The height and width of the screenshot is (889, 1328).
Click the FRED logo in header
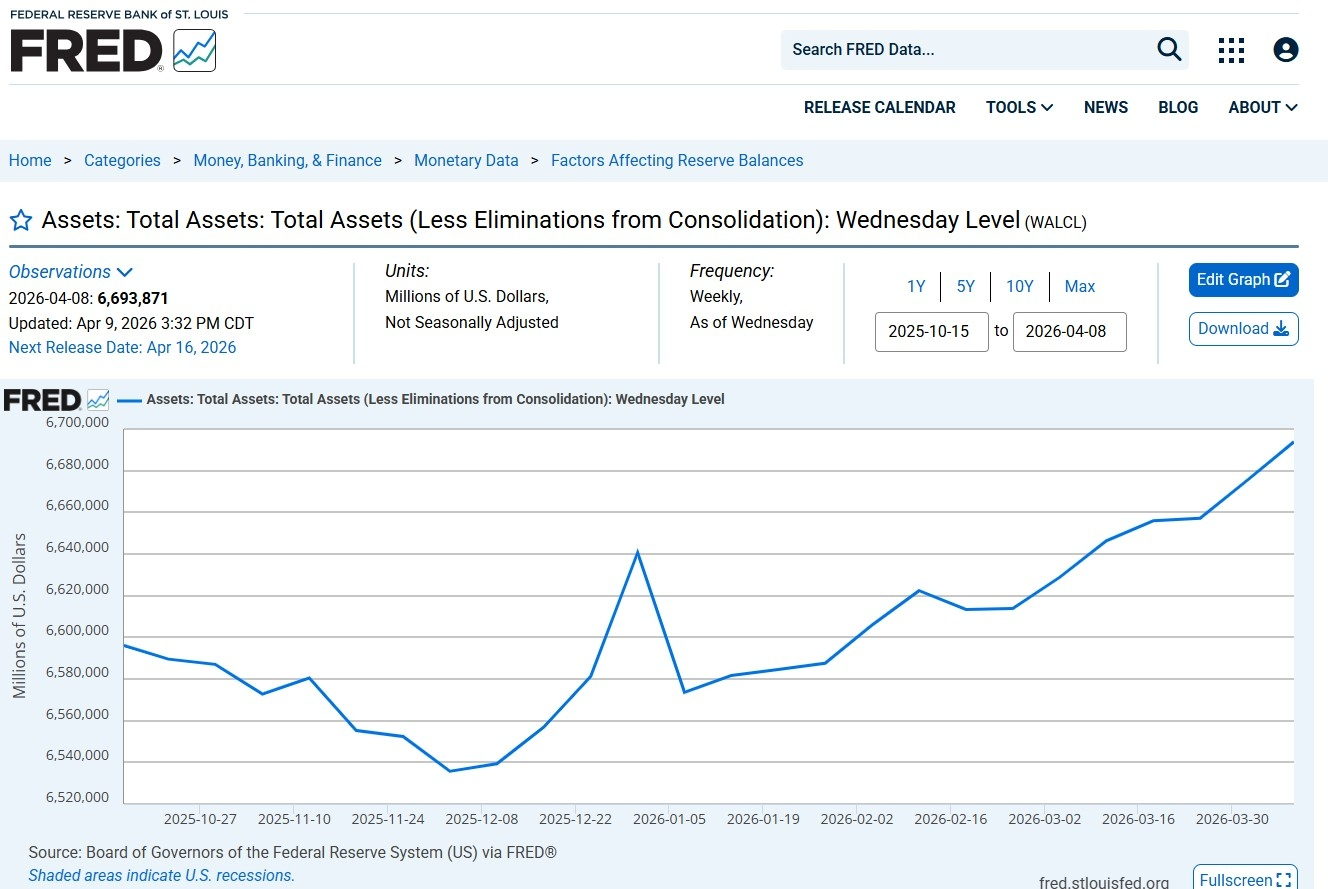point(112,50)
